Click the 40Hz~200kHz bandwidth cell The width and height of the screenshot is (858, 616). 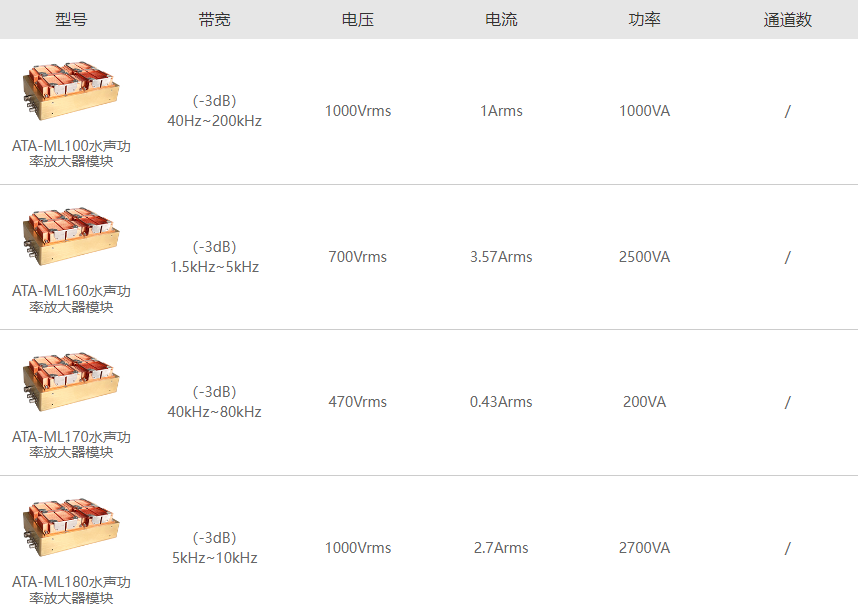click(x=214, y=121)
